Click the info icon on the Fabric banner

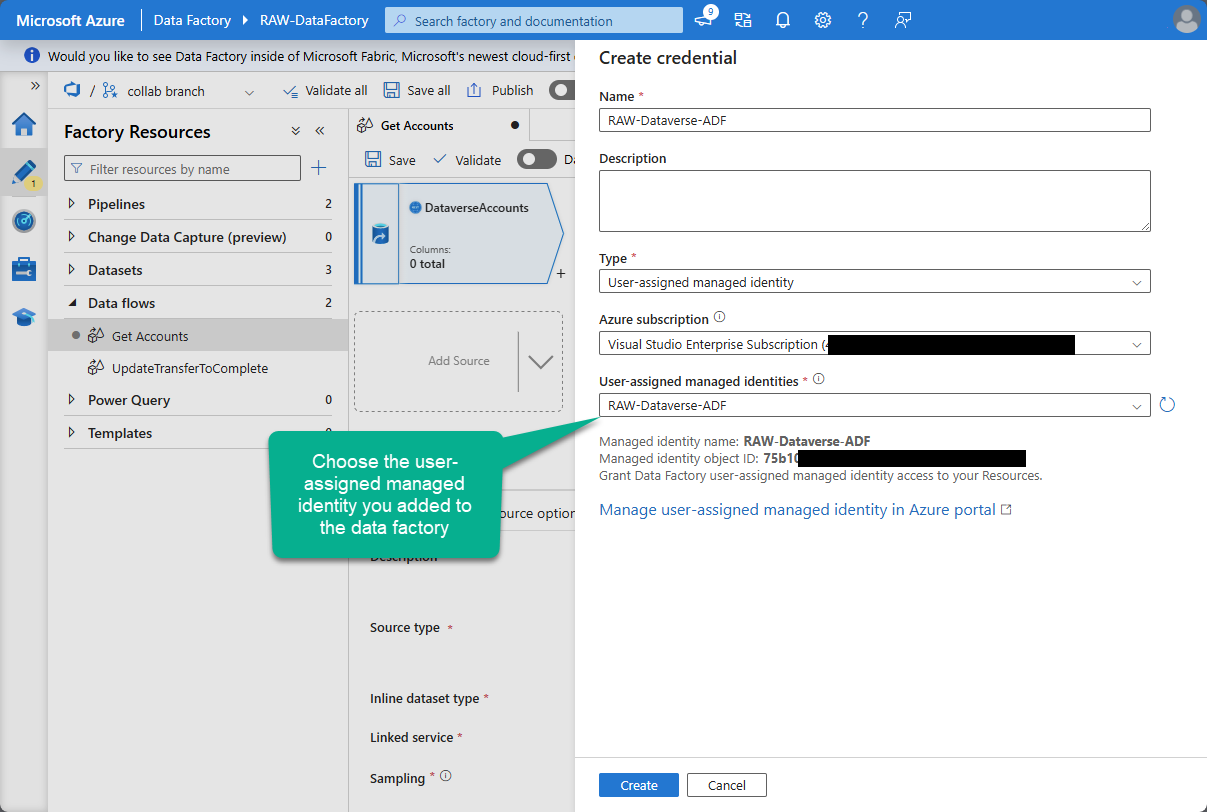(33, 56)
